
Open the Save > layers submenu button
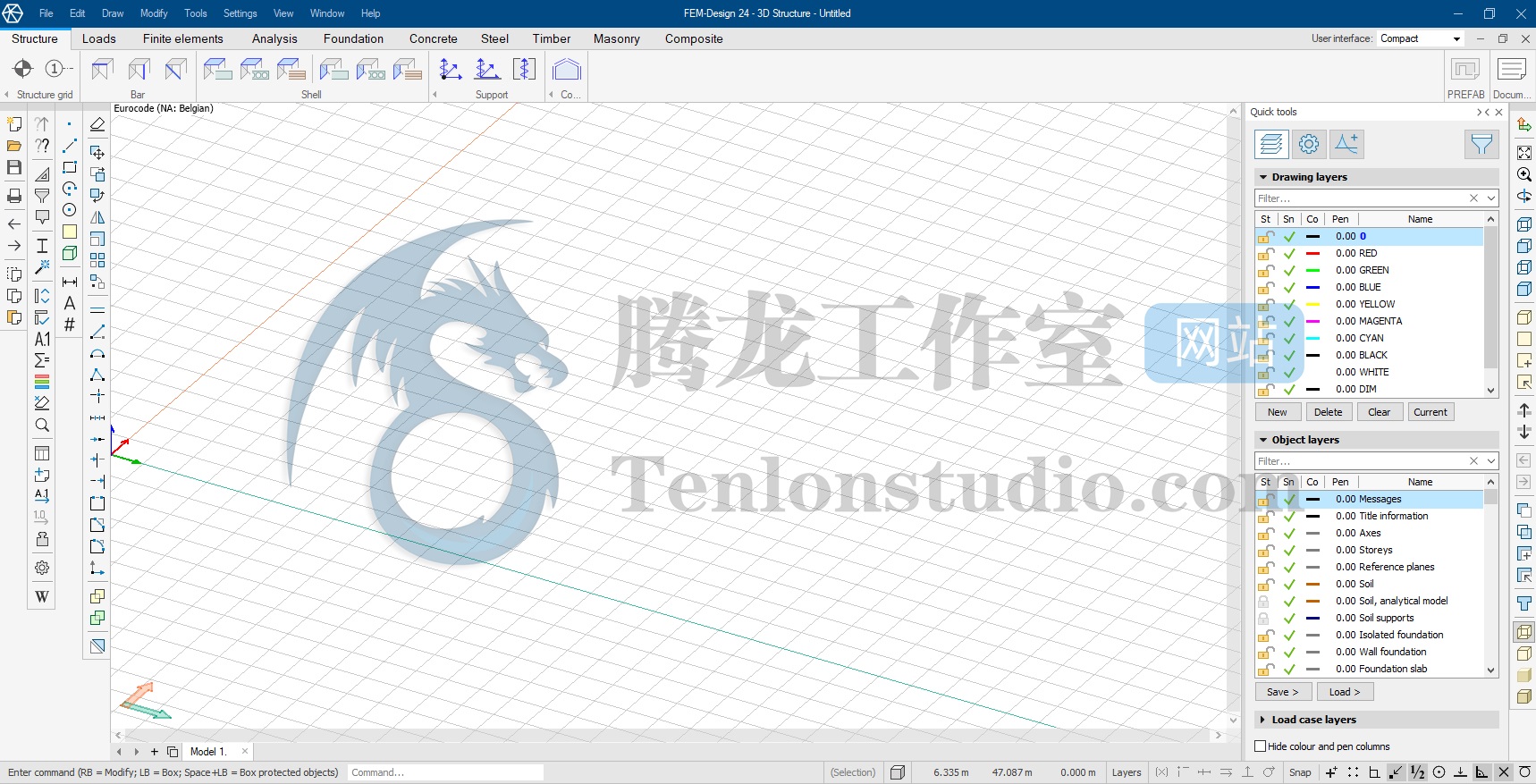coord(1283,692)
